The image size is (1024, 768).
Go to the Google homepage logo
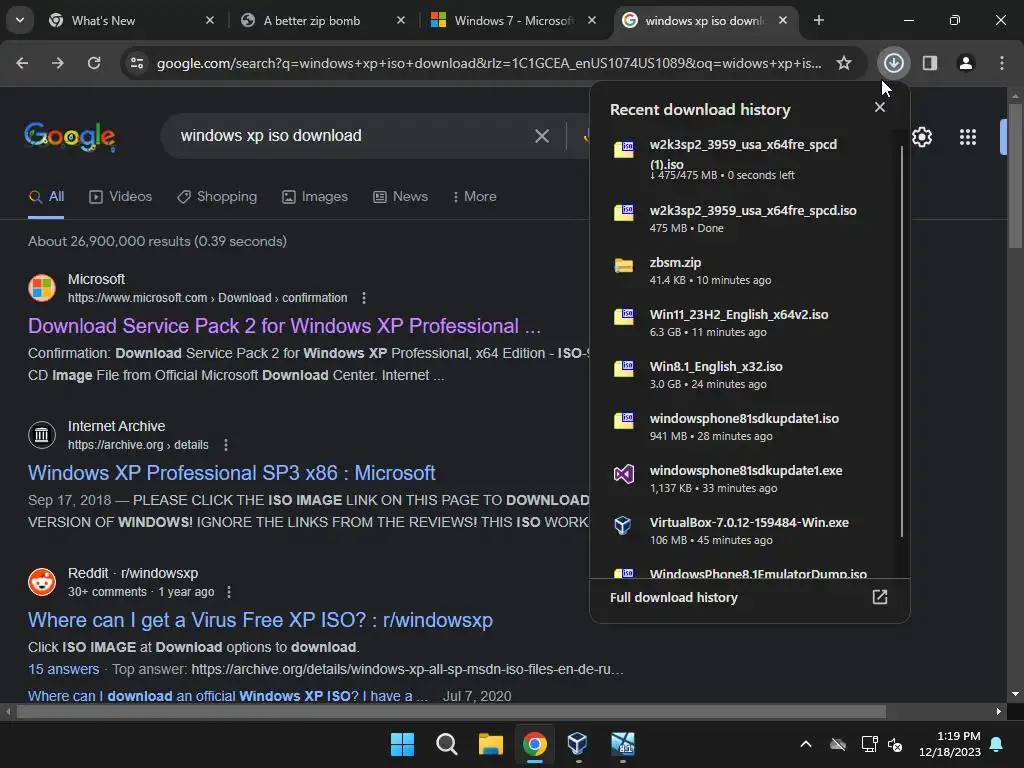(x=70, y=136)
